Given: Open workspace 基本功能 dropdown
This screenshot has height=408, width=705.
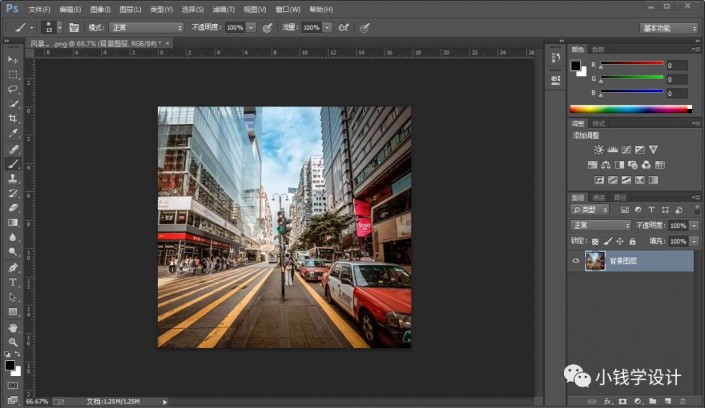Looking at the screenshot, I should click(669, 28).
